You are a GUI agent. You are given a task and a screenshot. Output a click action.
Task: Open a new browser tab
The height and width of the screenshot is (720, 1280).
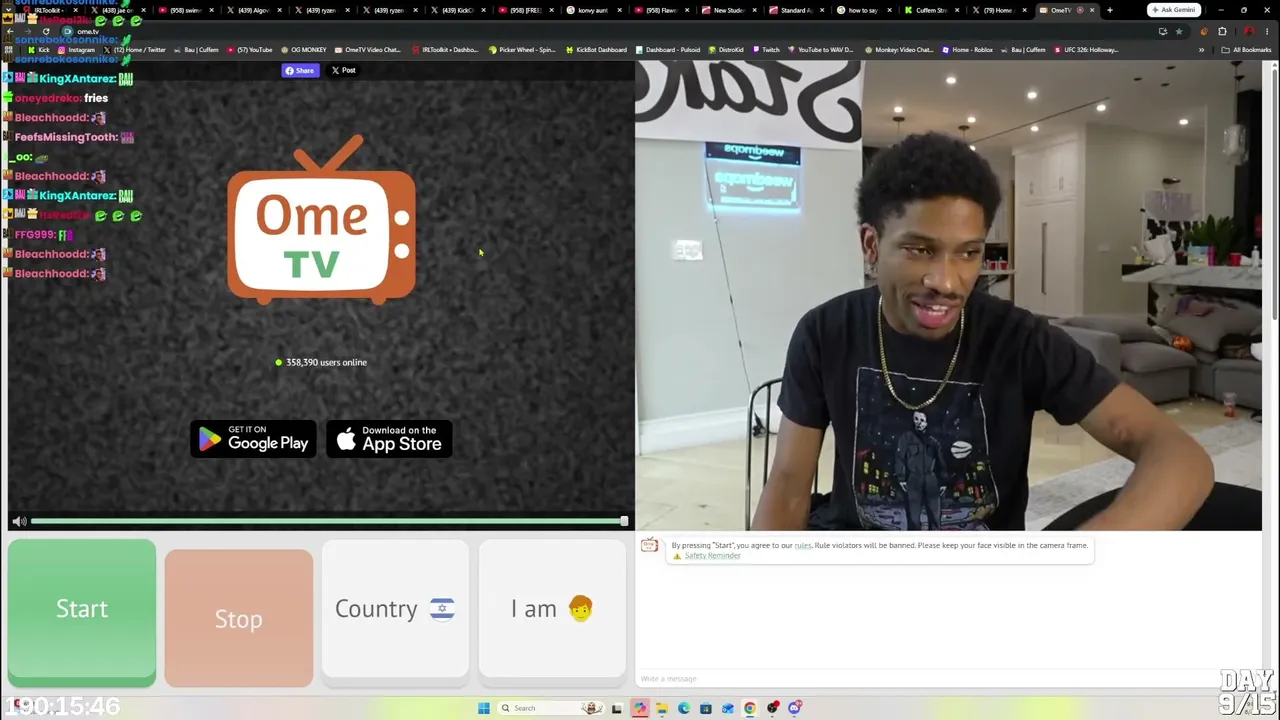tap(1109, 10)
